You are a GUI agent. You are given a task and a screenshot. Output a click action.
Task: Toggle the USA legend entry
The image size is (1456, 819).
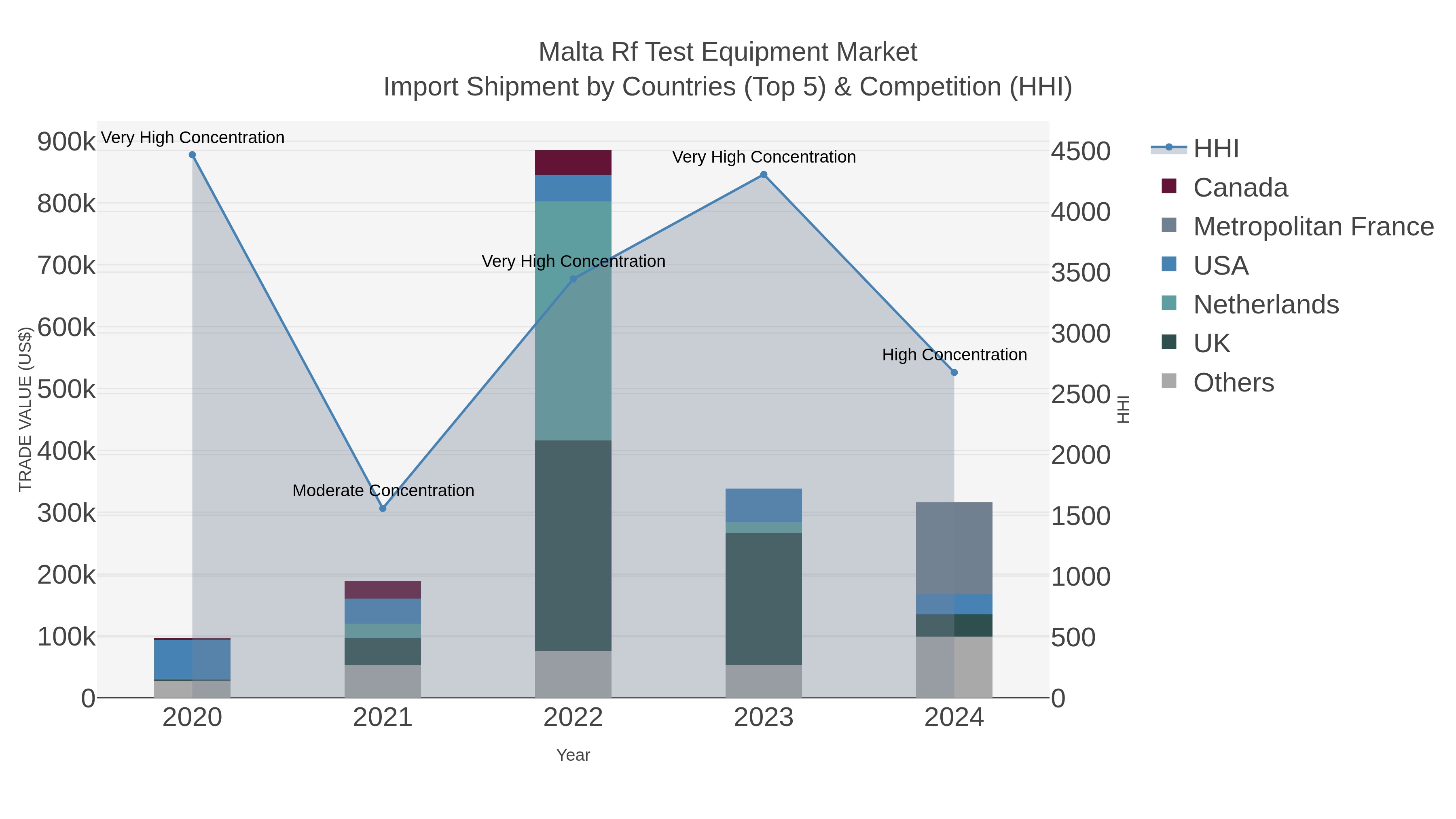(1204, 265)
